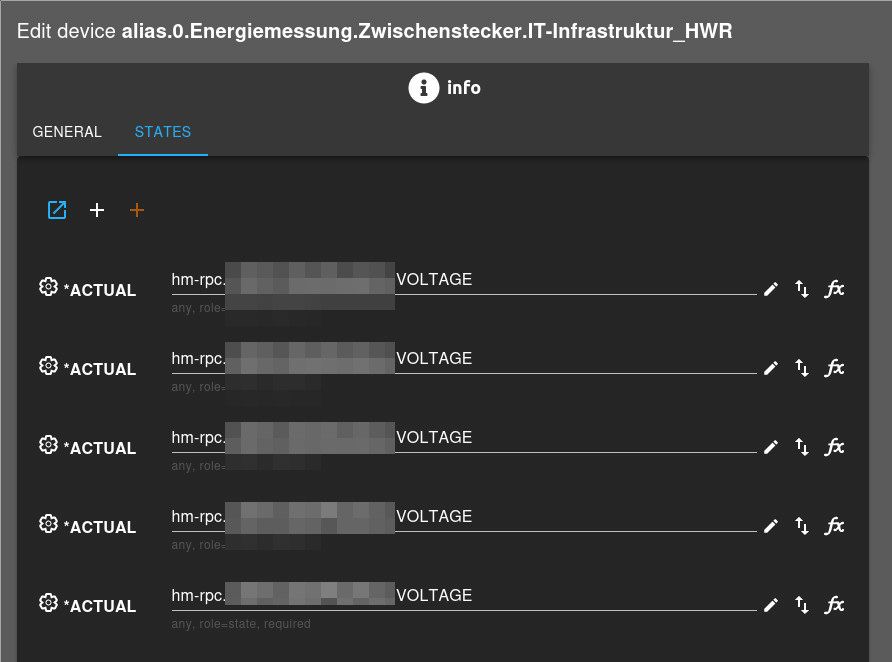Open fx function editor for second state
892x662 pixels.
click(835, 368)
